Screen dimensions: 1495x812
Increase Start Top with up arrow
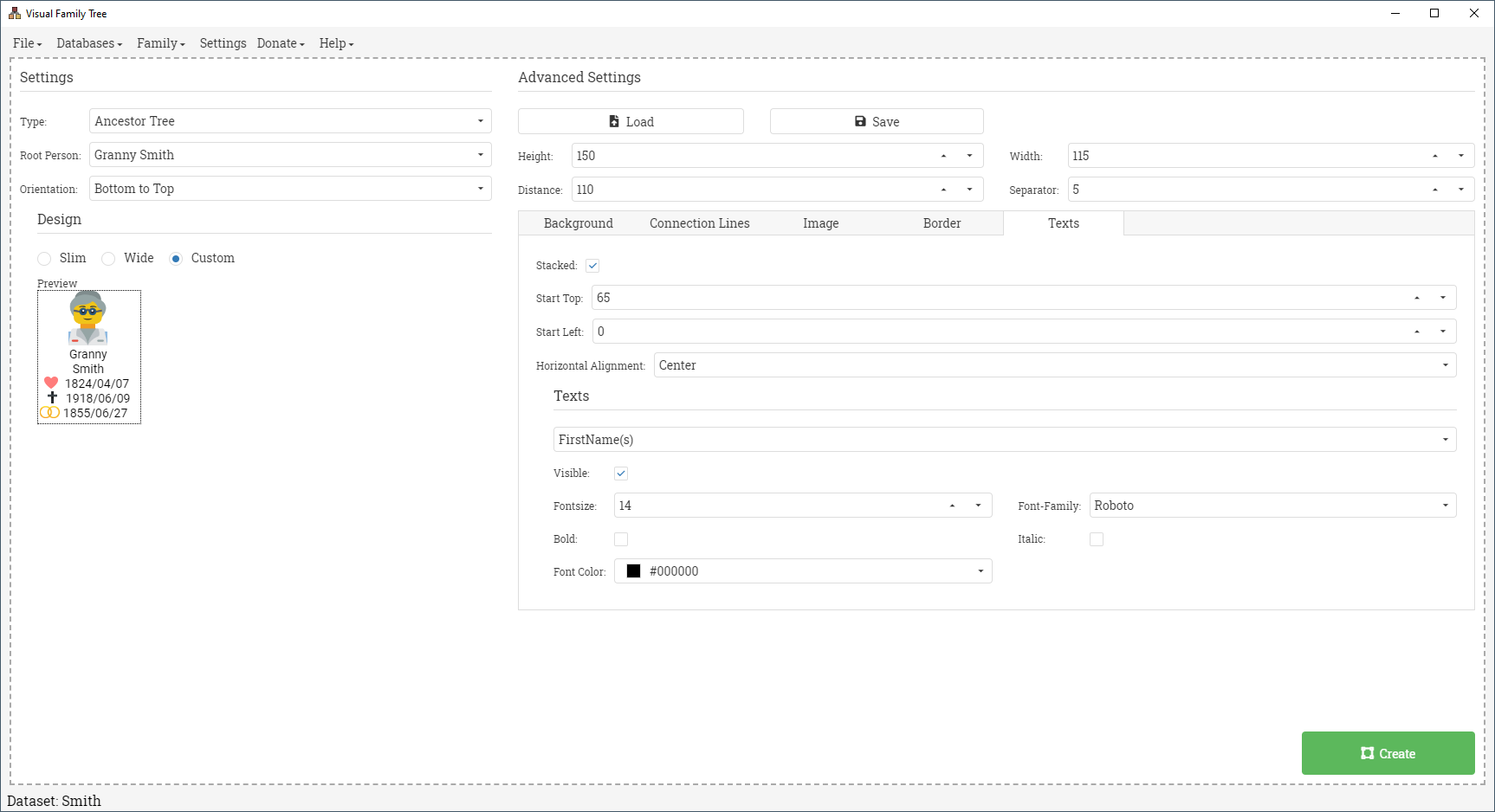(x=1417, y=298)
